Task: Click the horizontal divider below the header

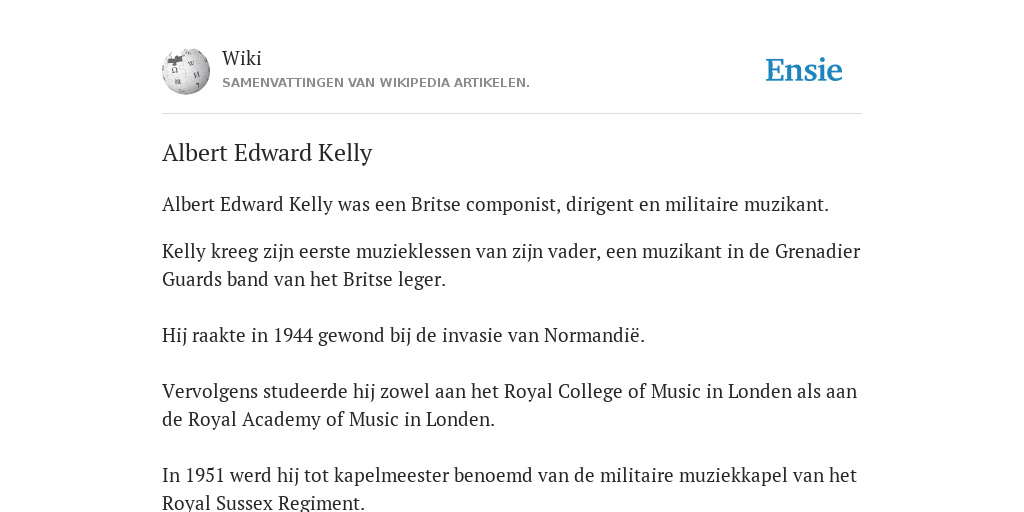Action: tap(512, 114)
